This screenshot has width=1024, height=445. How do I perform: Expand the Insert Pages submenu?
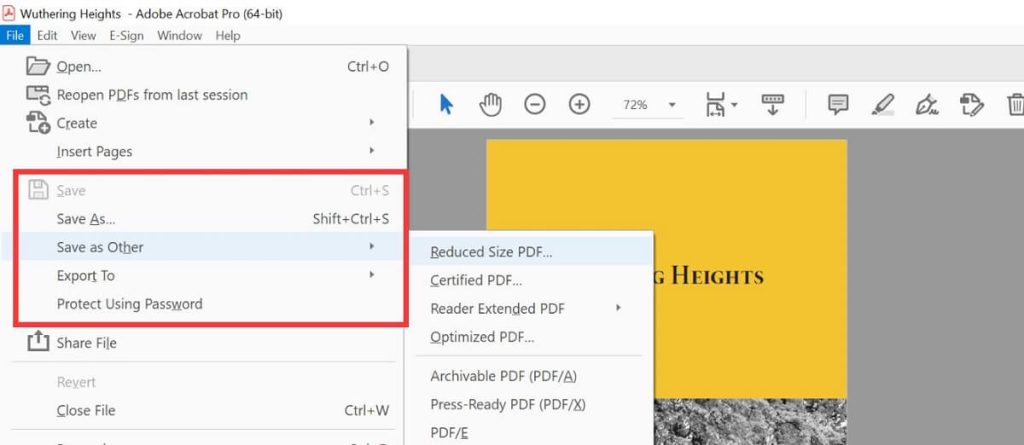[x=203, y=152]
